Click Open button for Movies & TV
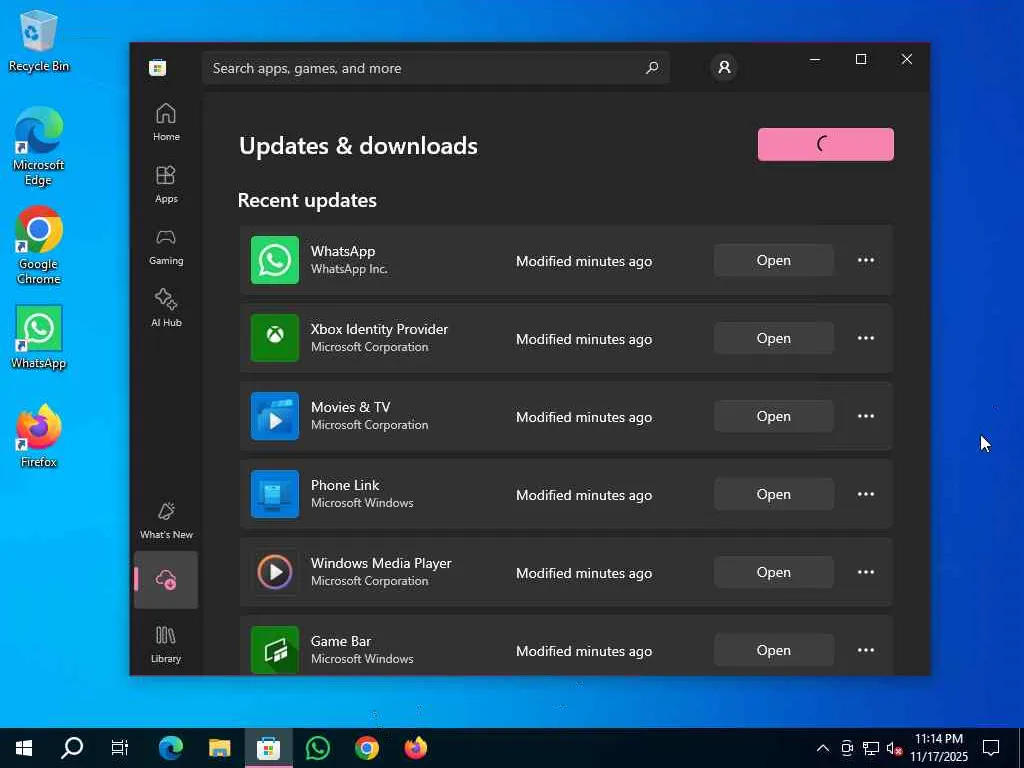Viewport: 1024px width, 768px height. point(773,416)
